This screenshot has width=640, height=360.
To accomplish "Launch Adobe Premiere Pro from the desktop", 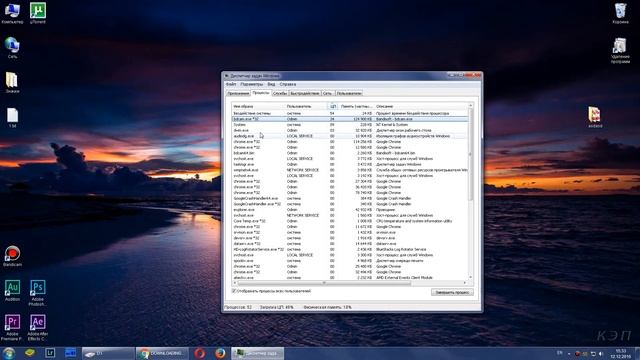I will tap(12, 327).
